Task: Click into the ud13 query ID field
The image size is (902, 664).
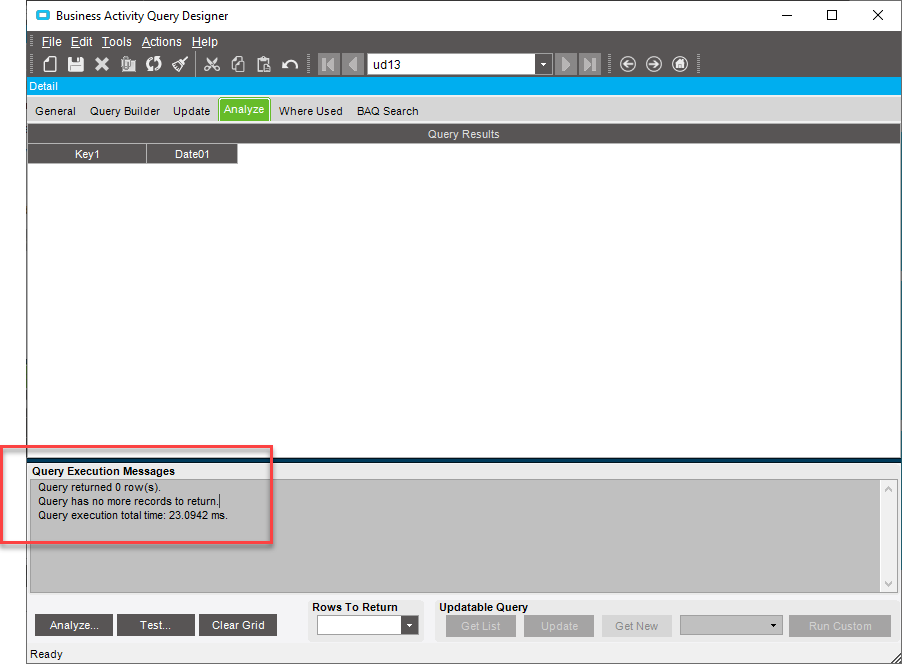Action: [451, 64]
